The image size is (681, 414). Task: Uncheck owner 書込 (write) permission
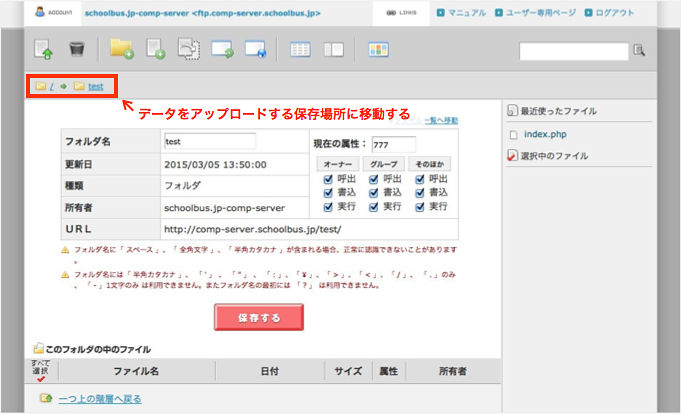coord(328,193)
